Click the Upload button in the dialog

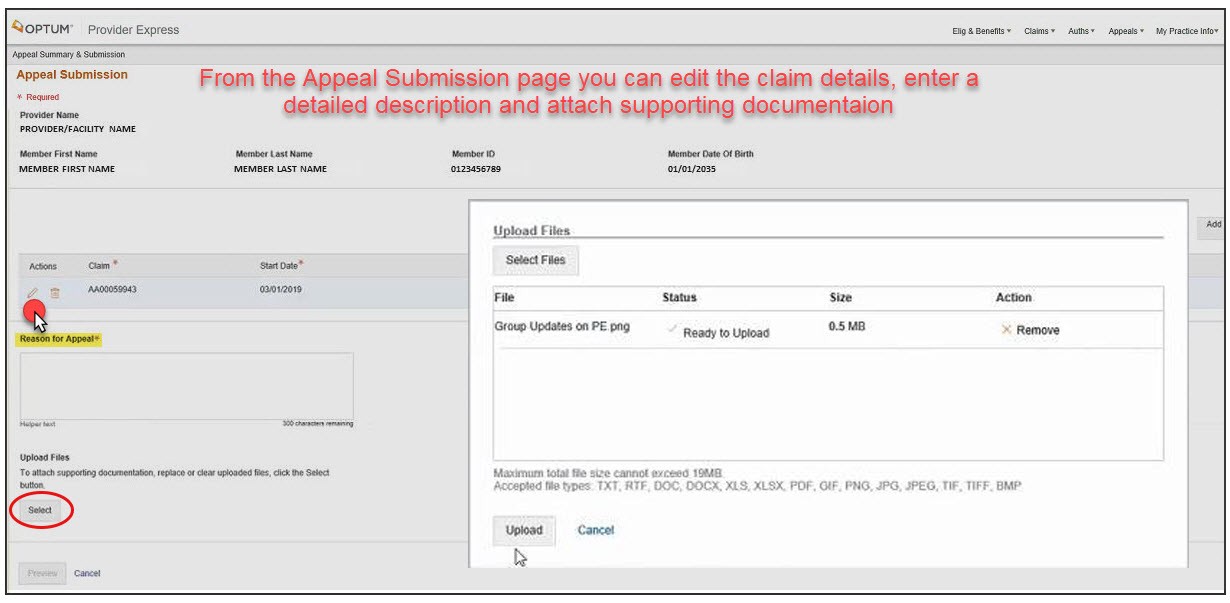pyautogui.click(x=524, y=530)
